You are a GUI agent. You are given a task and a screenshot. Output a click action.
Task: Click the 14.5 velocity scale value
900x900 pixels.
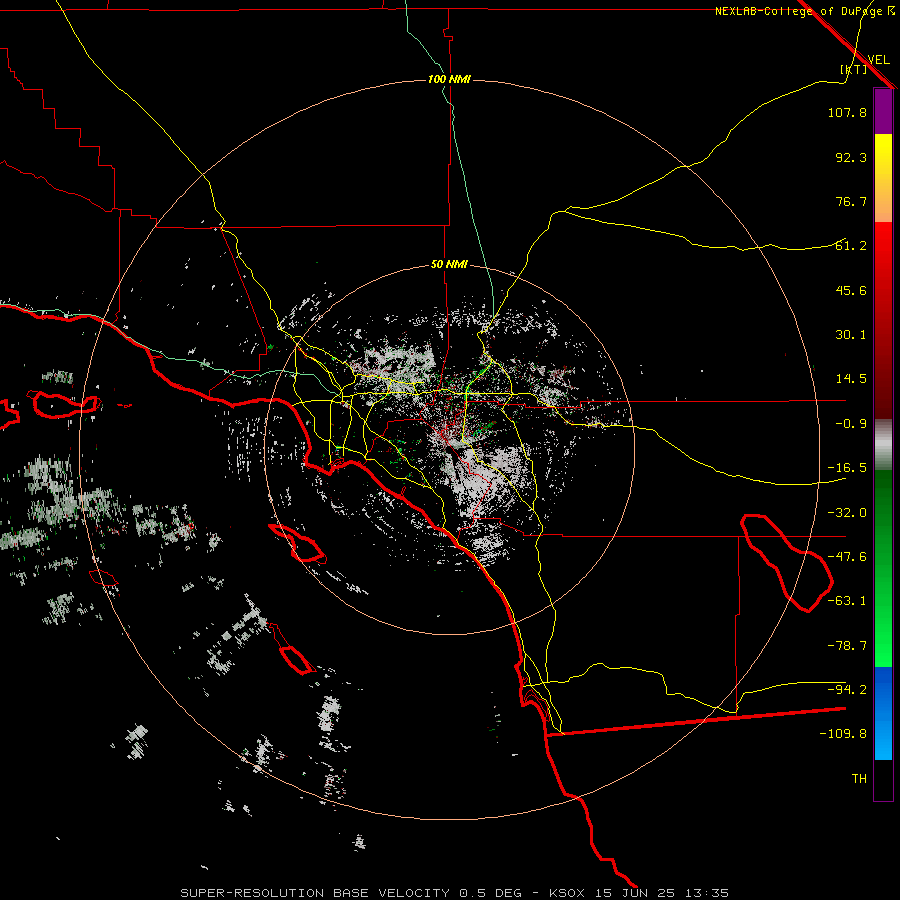click(x=851, y=379)
